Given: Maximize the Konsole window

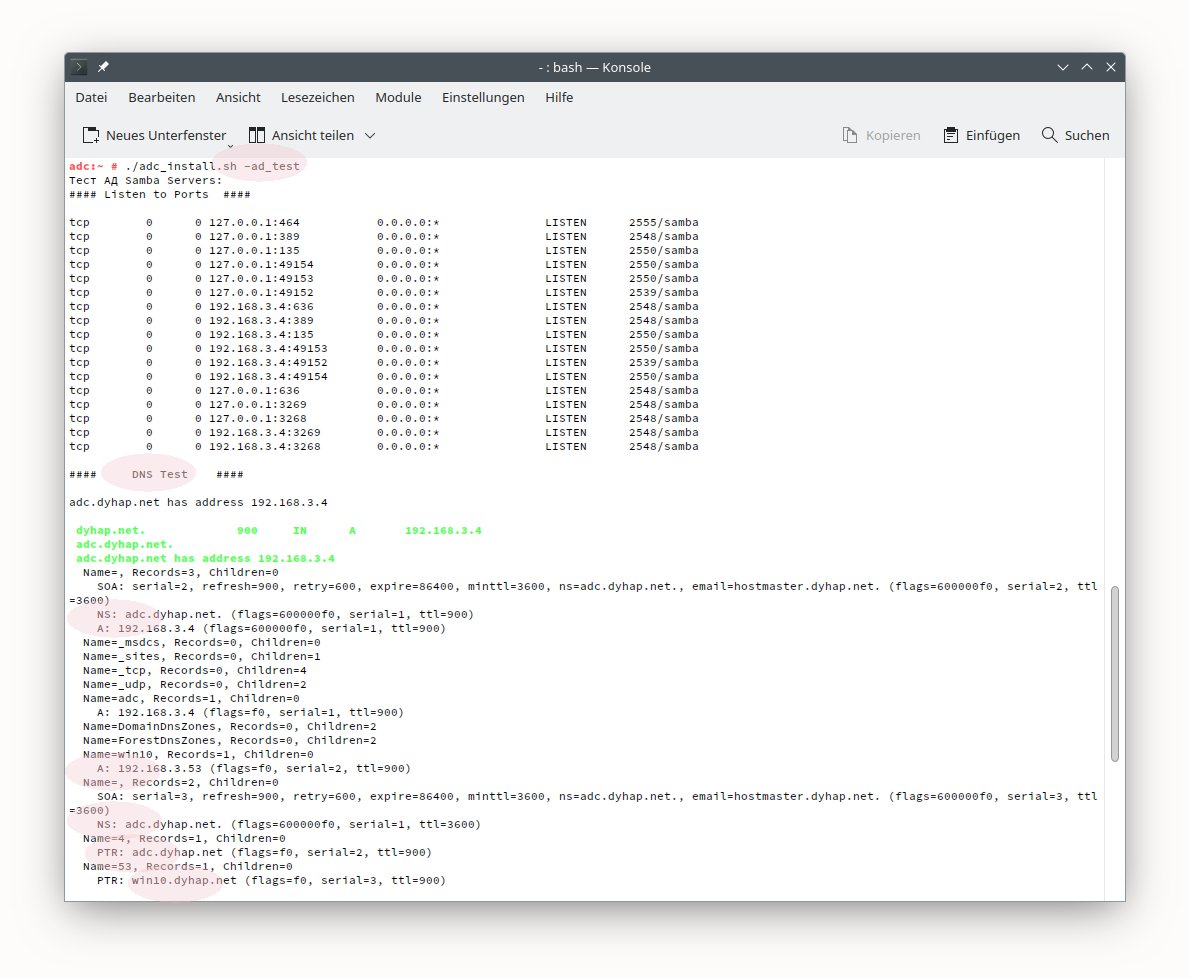Looking at the screenshot, I should [x=1087, y=67].
